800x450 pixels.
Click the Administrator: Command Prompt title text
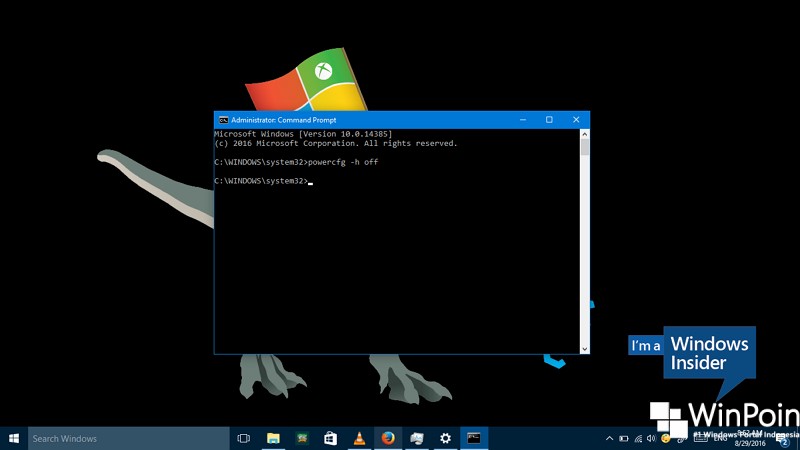[284, 120]
